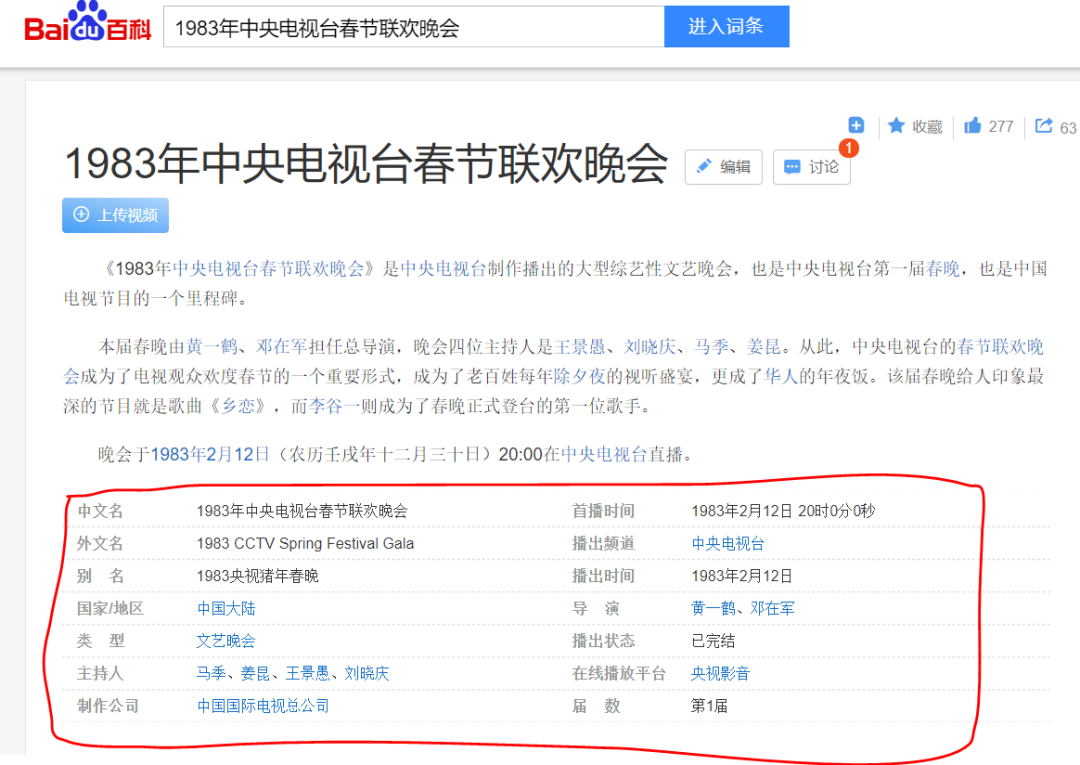Screen dimensions: 1080x765
Task: Click the 中文名 value in info table
Action: coord(302,511)
